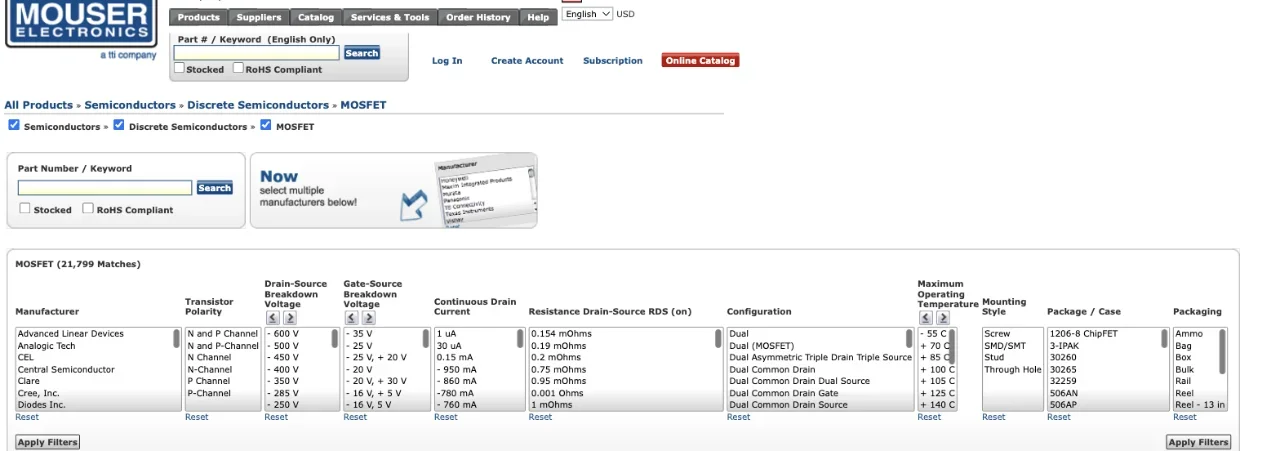Click Search in the Part Number / Keyword panel
This screenshot has height=451, width=1280.
click(x=214, y=188)
